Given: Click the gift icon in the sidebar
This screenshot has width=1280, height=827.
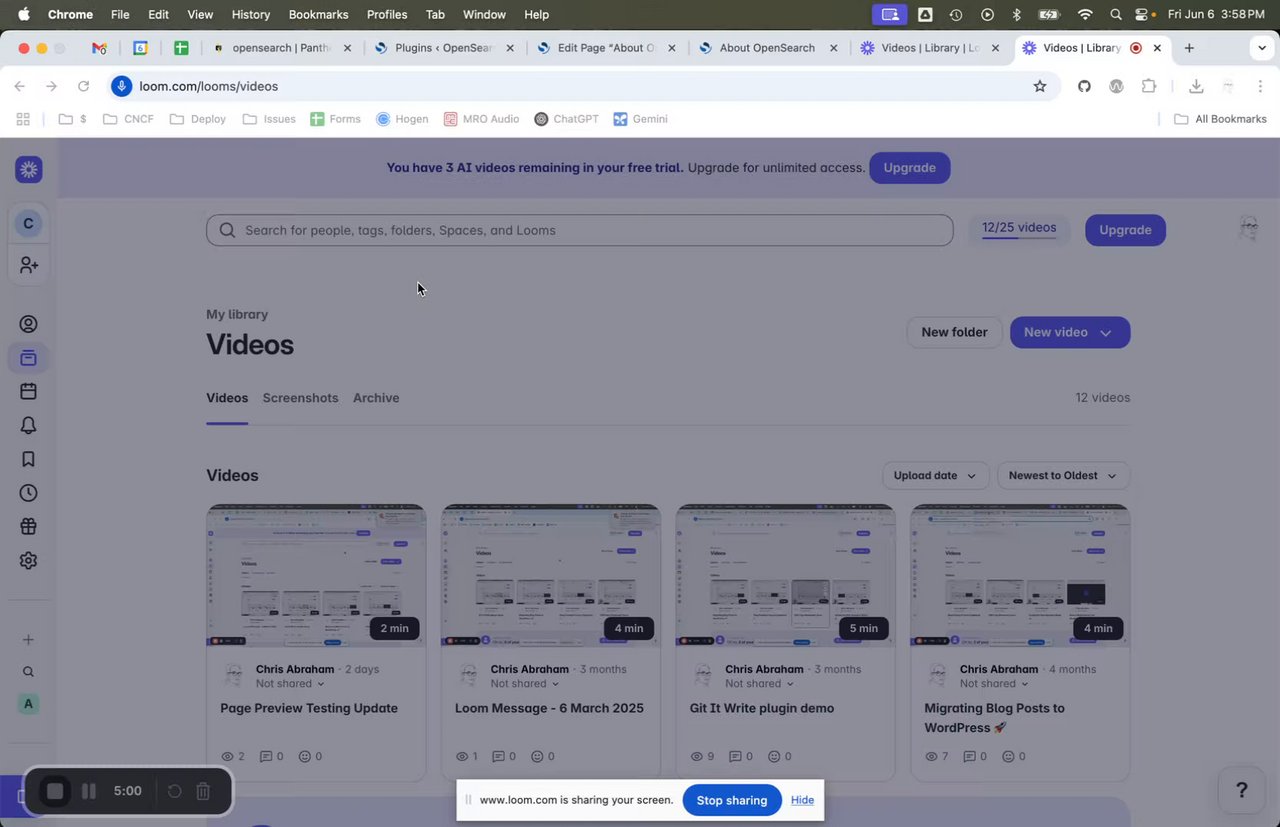Looking at the screenshot, I should [x=28, y=527].
